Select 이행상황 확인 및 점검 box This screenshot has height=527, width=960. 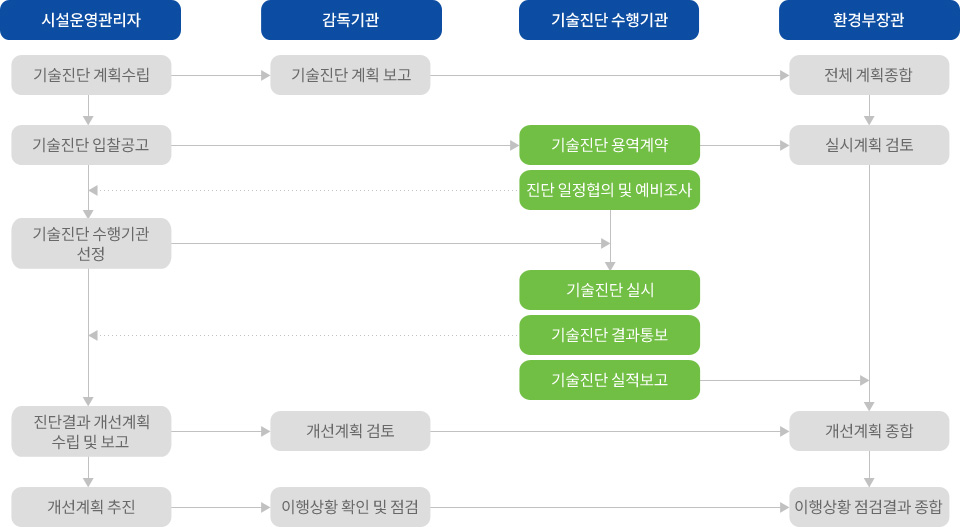click(x=350, y=507)
